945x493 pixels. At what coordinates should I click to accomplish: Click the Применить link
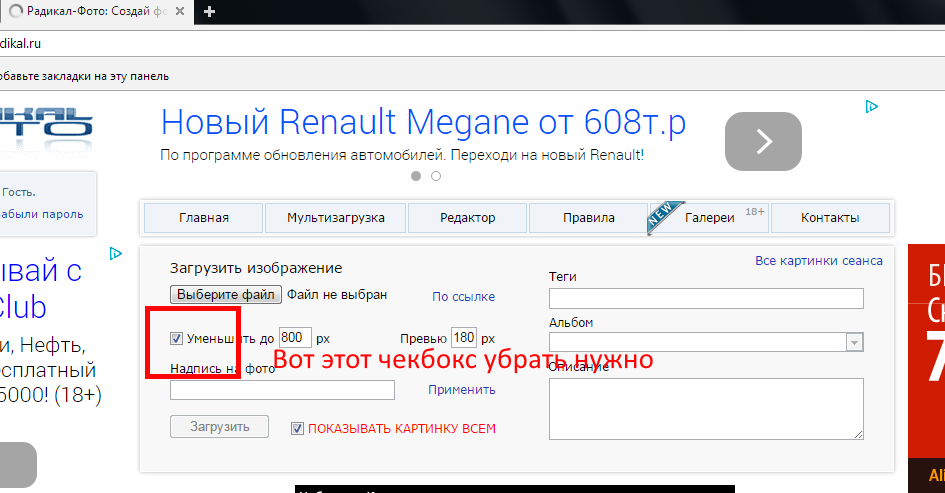point(462,390)
